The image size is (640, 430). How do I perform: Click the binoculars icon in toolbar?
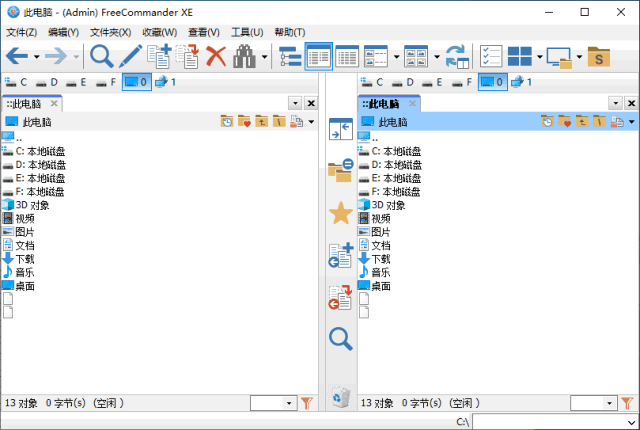tap(244, 56)
